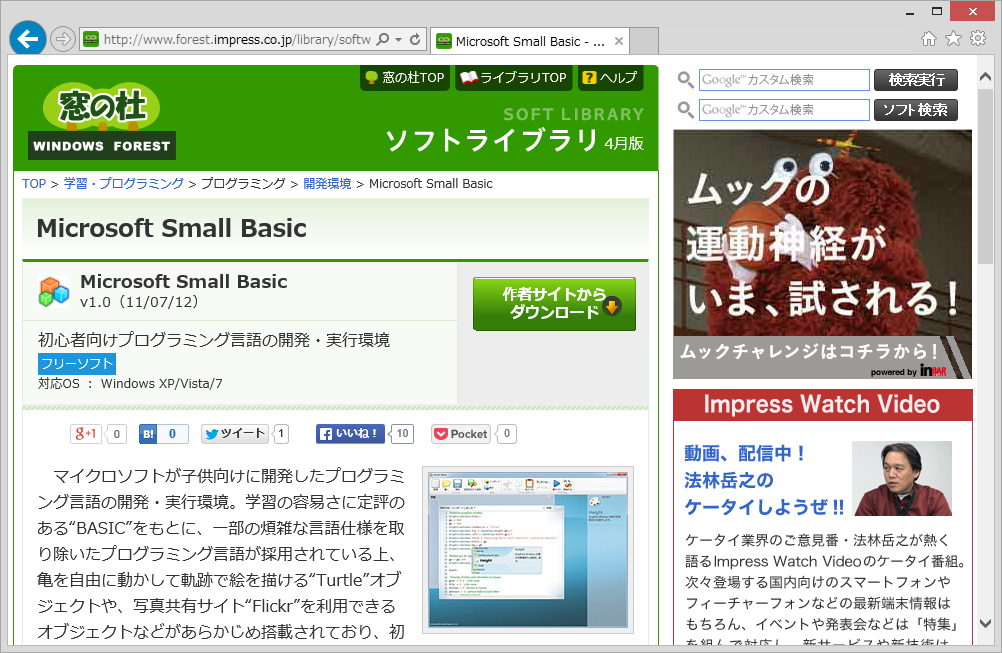Click the 窓の杜 Windows Forest logo
The height and width of the screenshot is (653, 1002).
coord(102,121)
